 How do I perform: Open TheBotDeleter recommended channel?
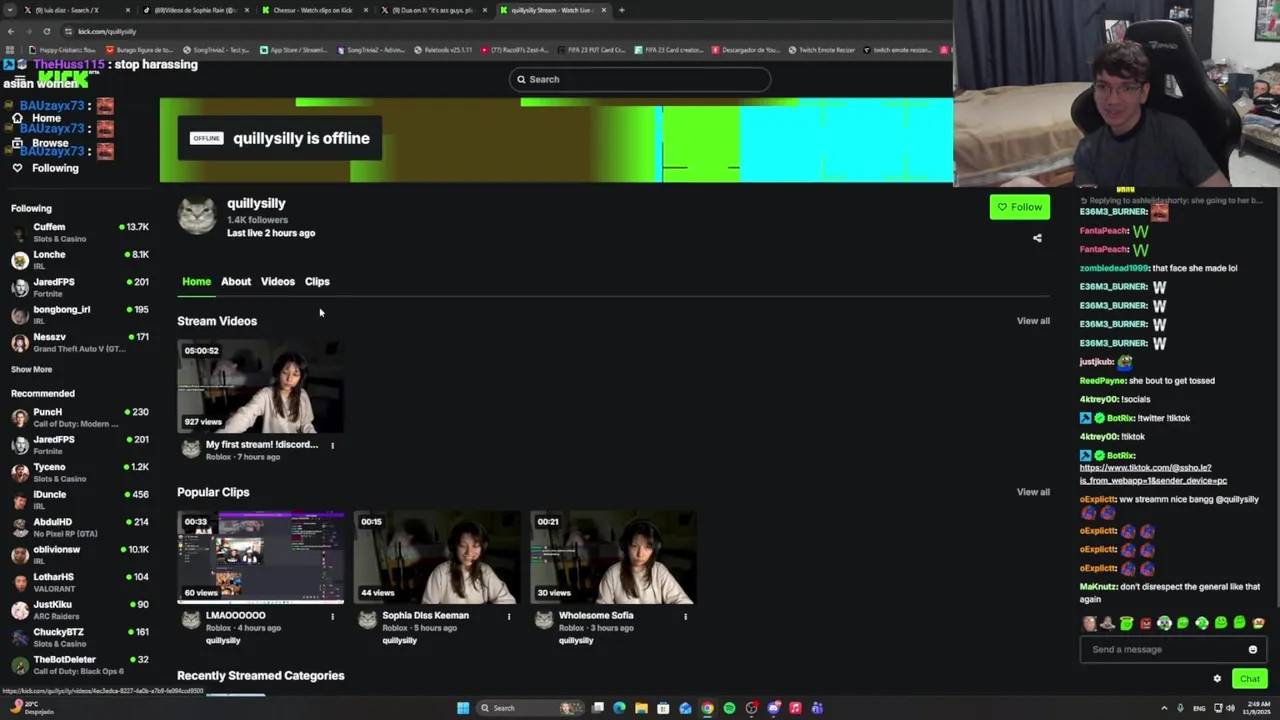point(80,664)
